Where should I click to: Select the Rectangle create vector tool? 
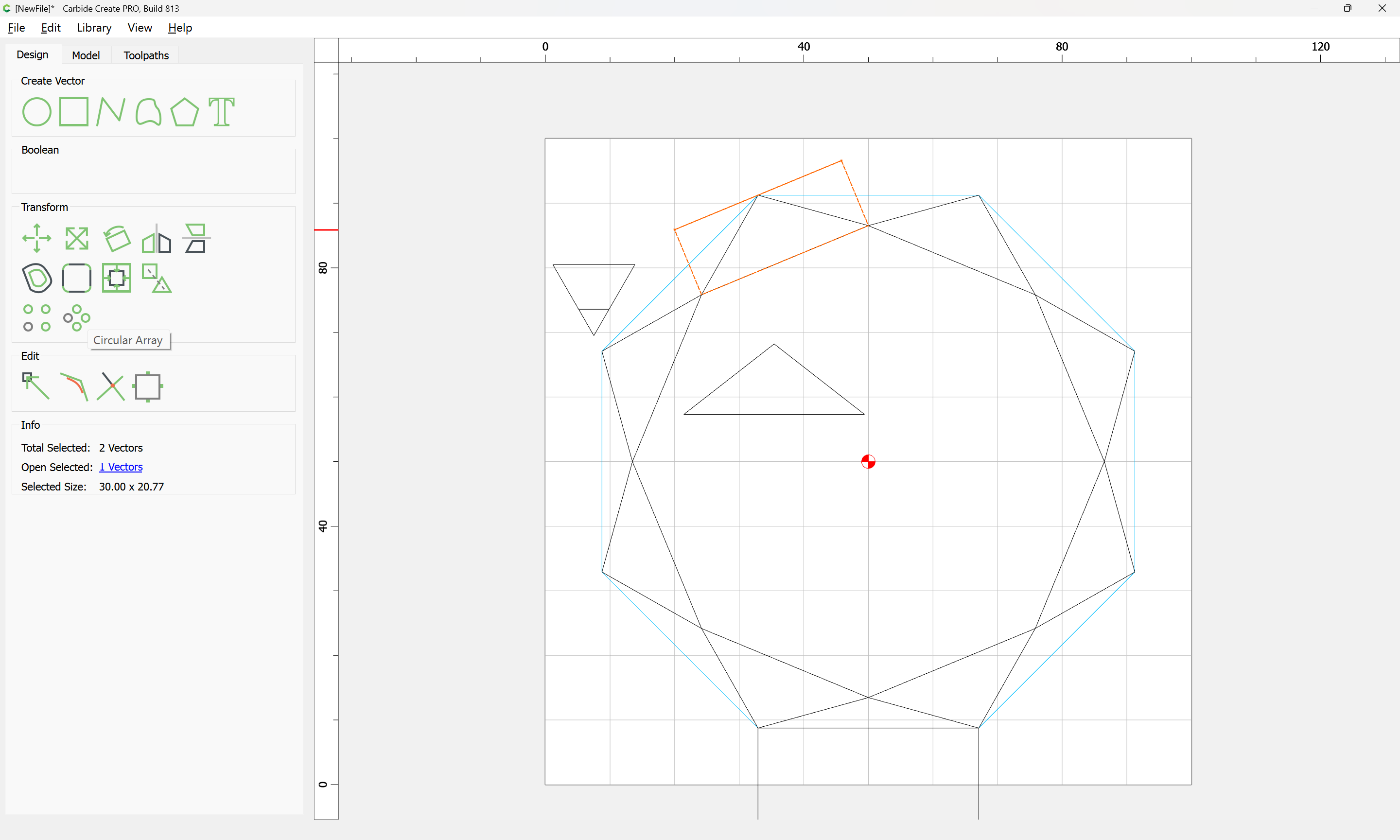tap(74, 111)
